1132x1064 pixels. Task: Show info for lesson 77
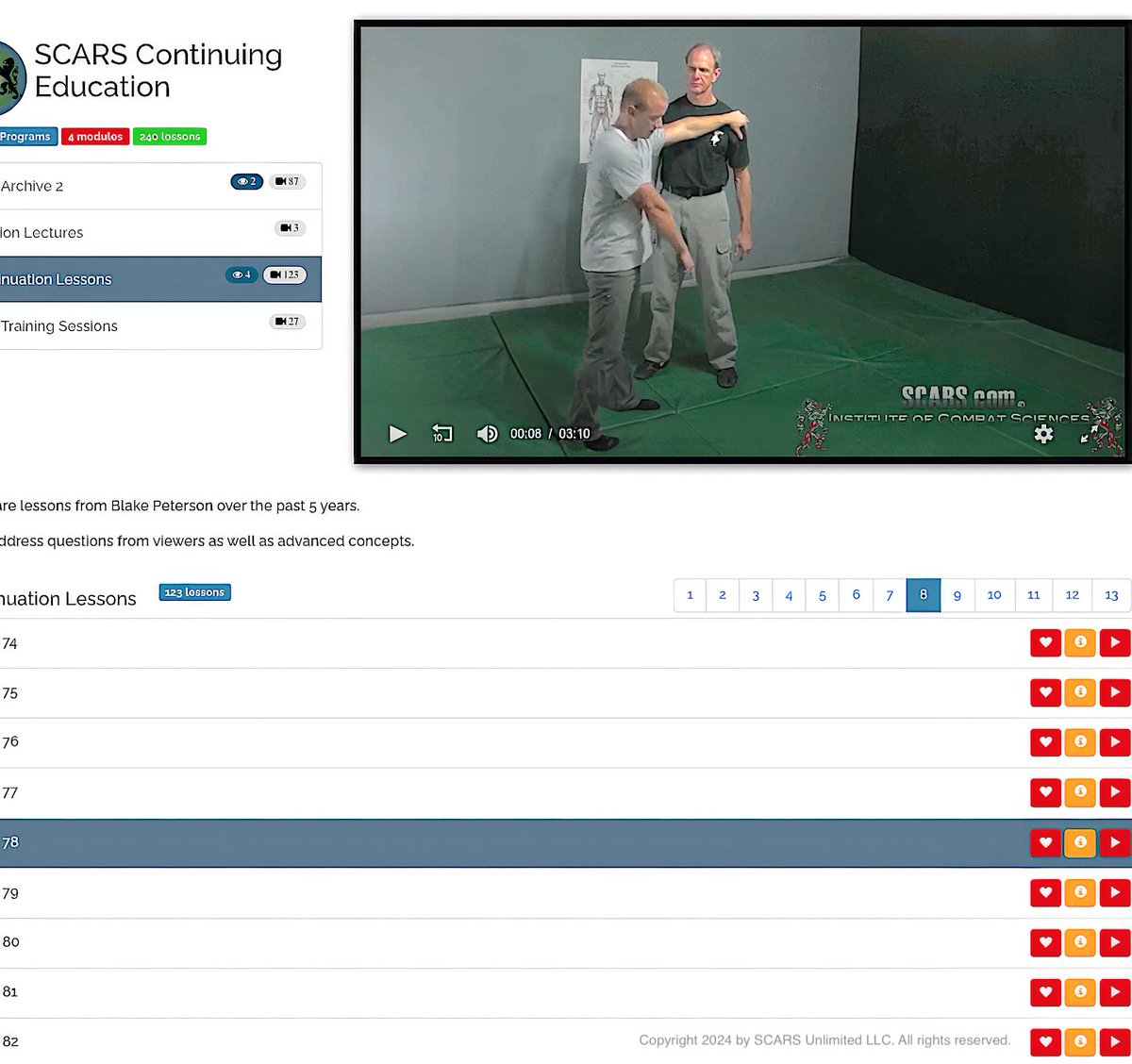coord(1080,792)
